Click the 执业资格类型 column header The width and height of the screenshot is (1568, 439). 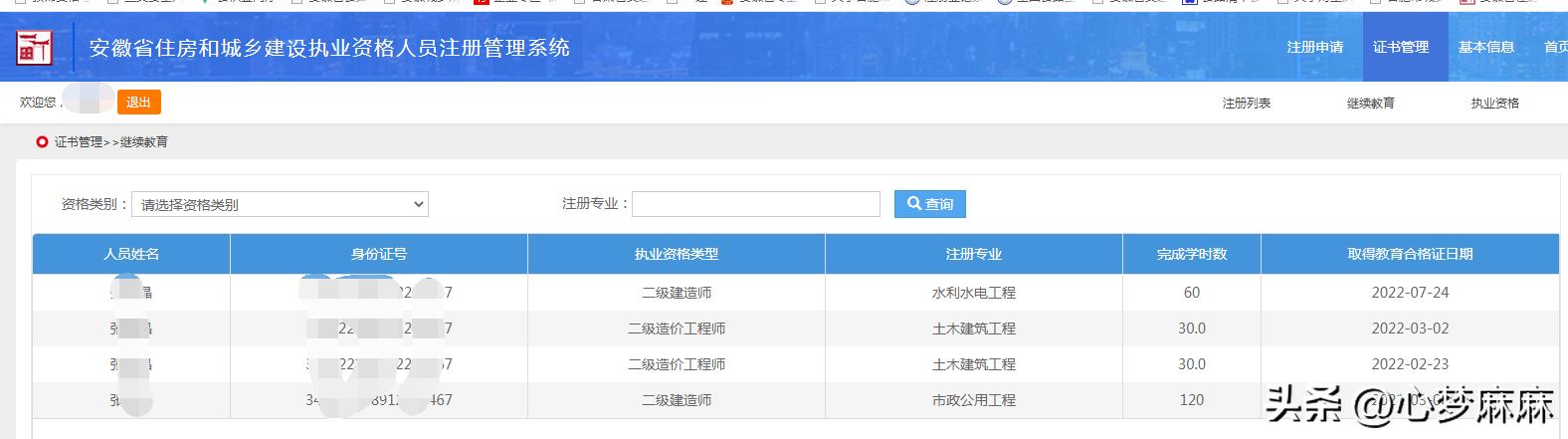tap(677, 254)
